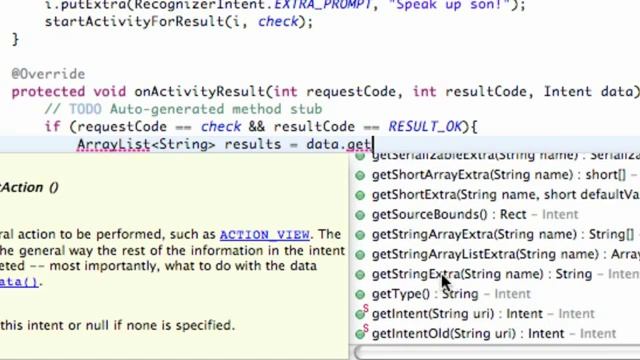The width and height of the screenshot is (640, 360).
Task: Click the horizontal scrollbar of proposal list
Action: point(497,352)
